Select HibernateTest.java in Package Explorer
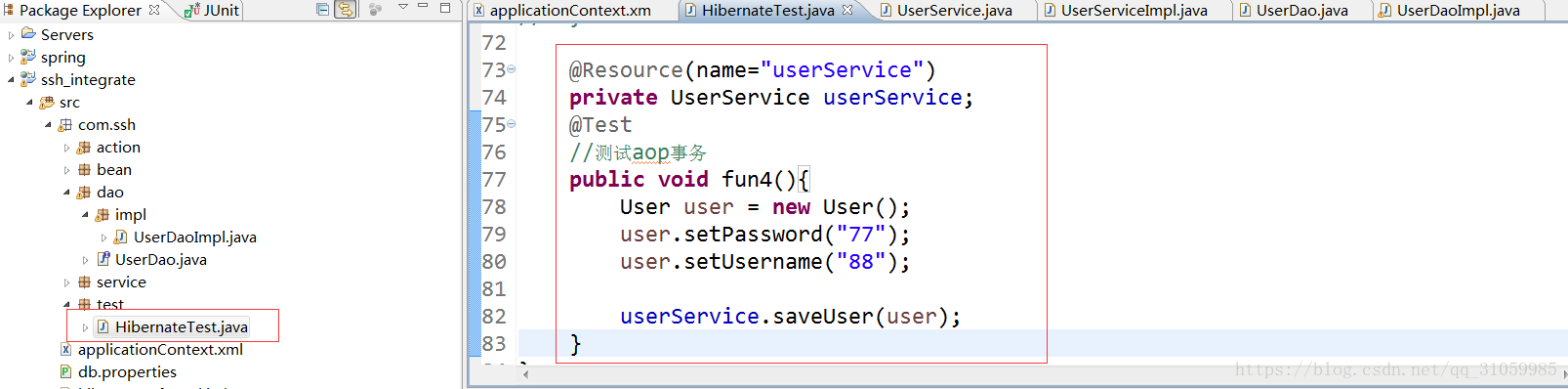The height and width of the screenshot is (389, 1568). coord(182,327)
